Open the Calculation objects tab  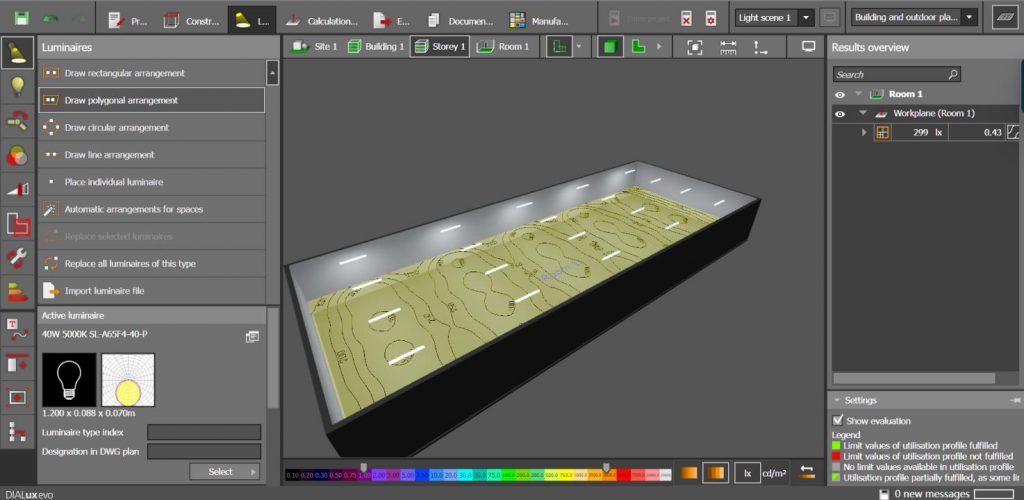point(322,20)
